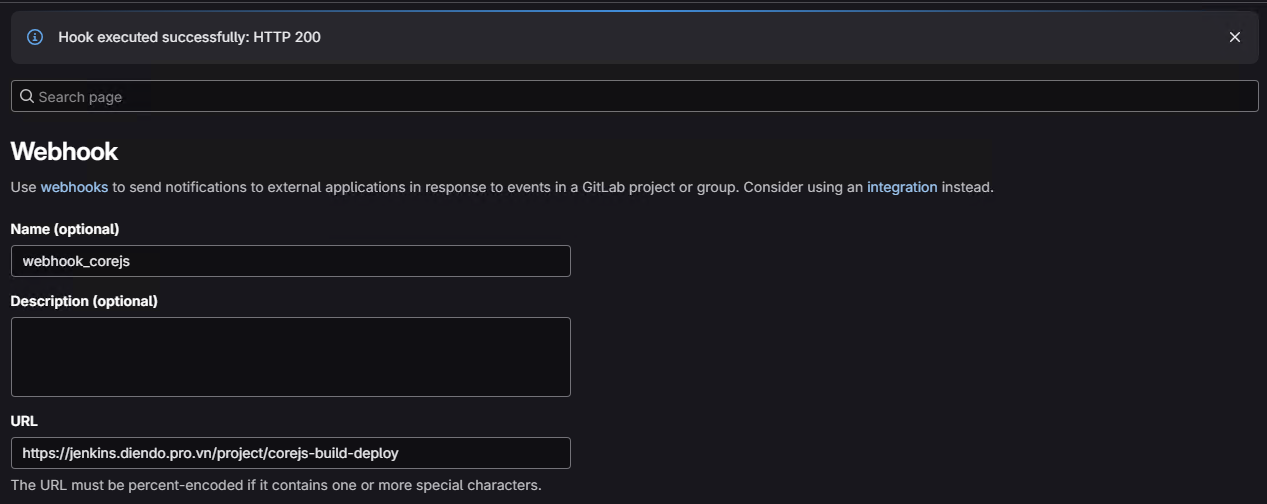
Task: Click the info icon in the alert banner
Action: [x=35, y=37]
